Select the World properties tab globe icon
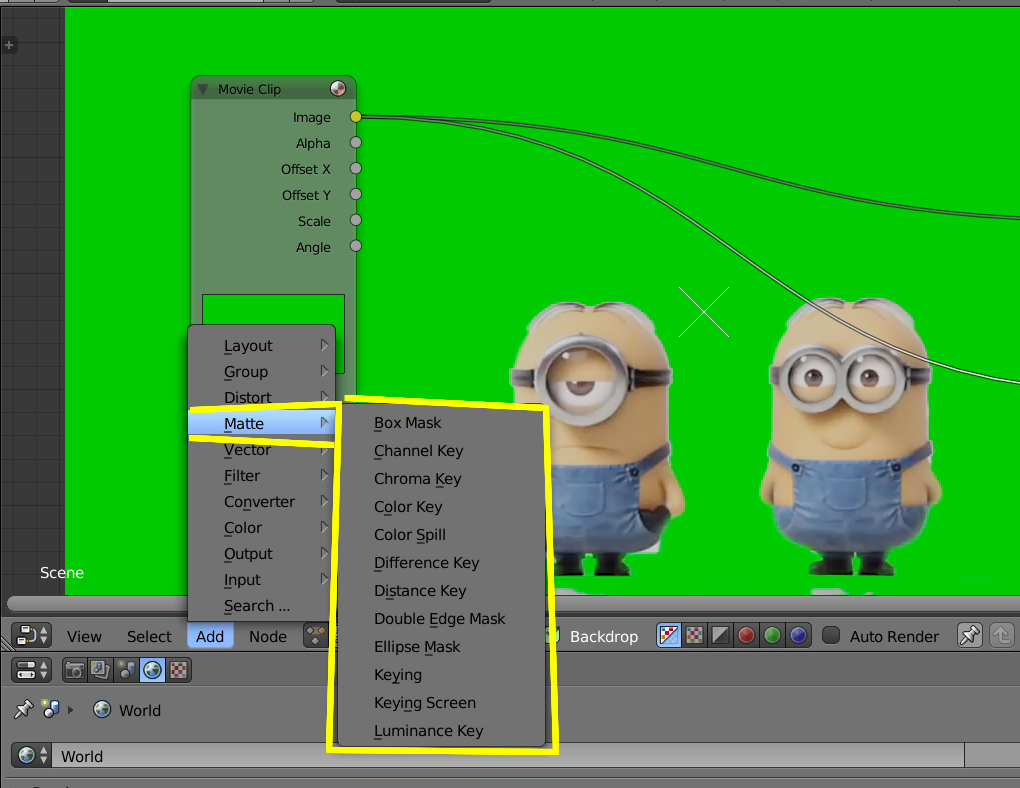Viewport: 1020px width, 788px height. [x=152, y=670]
